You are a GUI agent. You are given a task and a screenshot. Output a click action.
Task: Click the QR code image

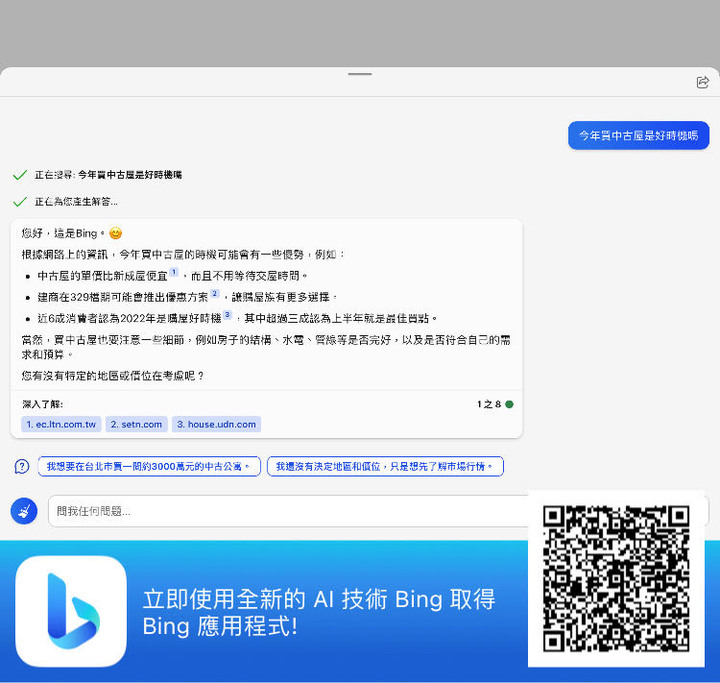coord(616,578)
